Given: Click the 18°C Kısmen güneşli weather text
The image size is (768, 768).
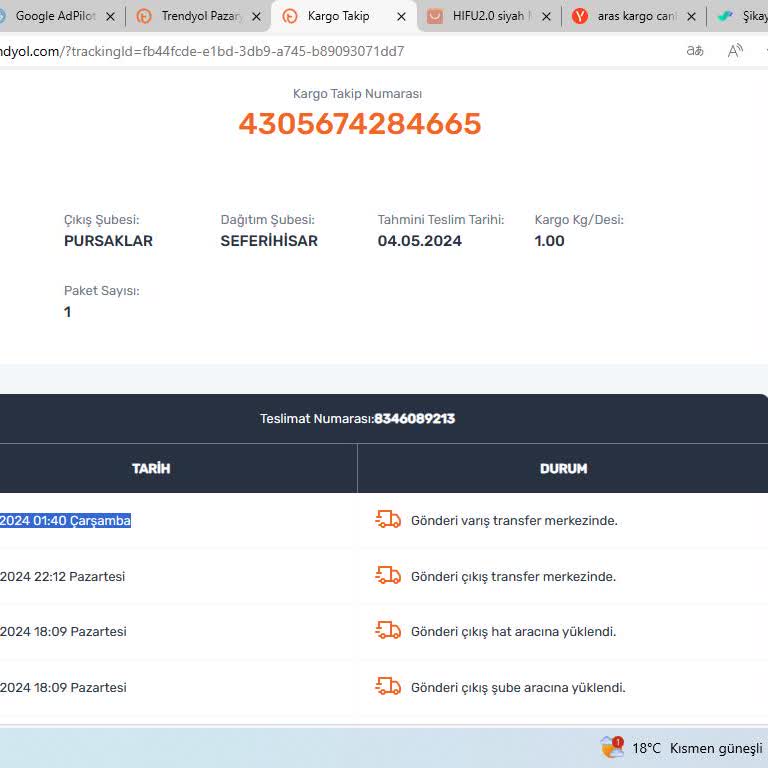Looking at the screenshot, I should [697, 748].
